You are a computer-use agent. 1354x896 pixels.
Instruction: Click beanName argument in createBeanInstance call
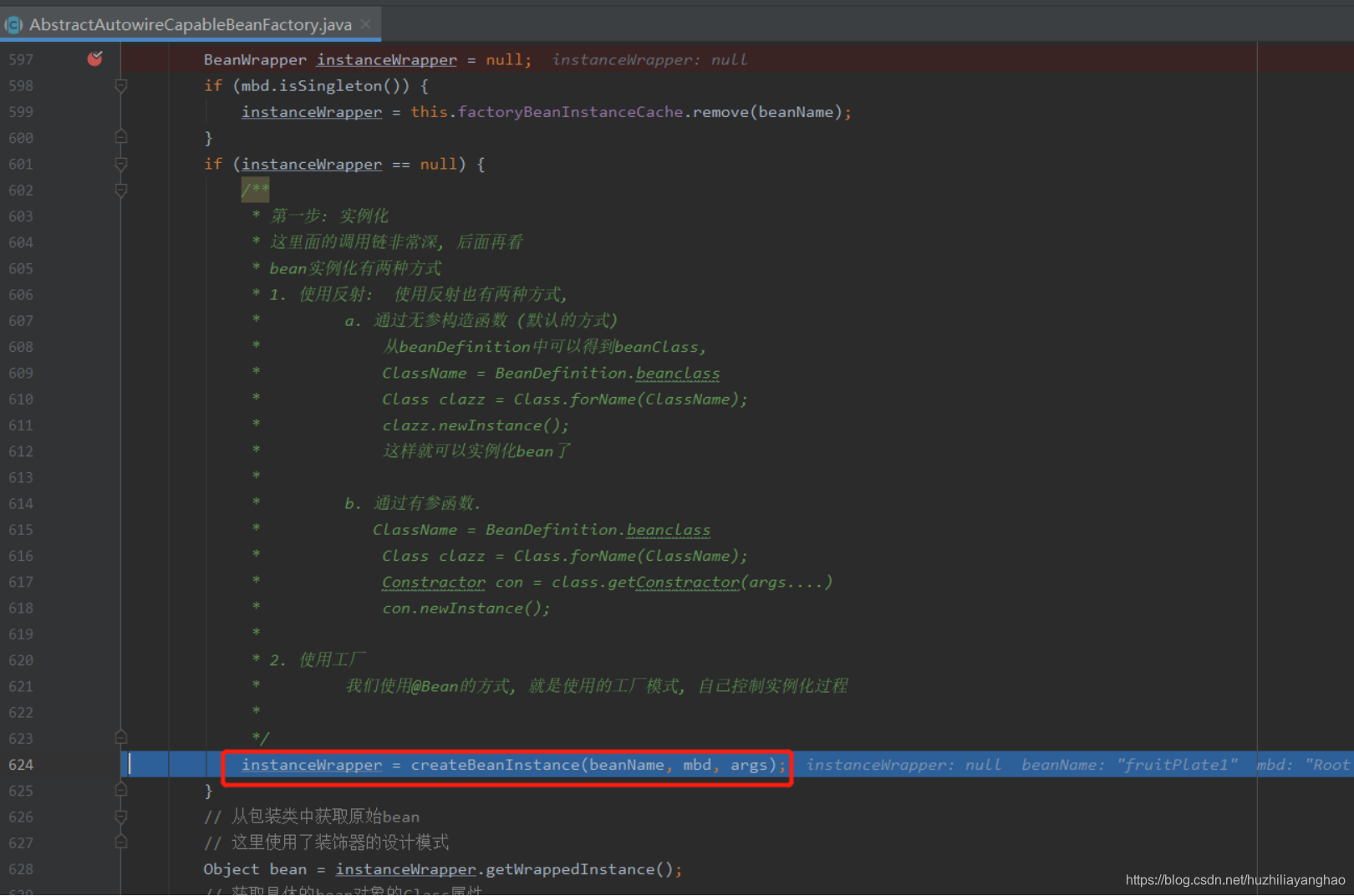click(x=627, y=765)
